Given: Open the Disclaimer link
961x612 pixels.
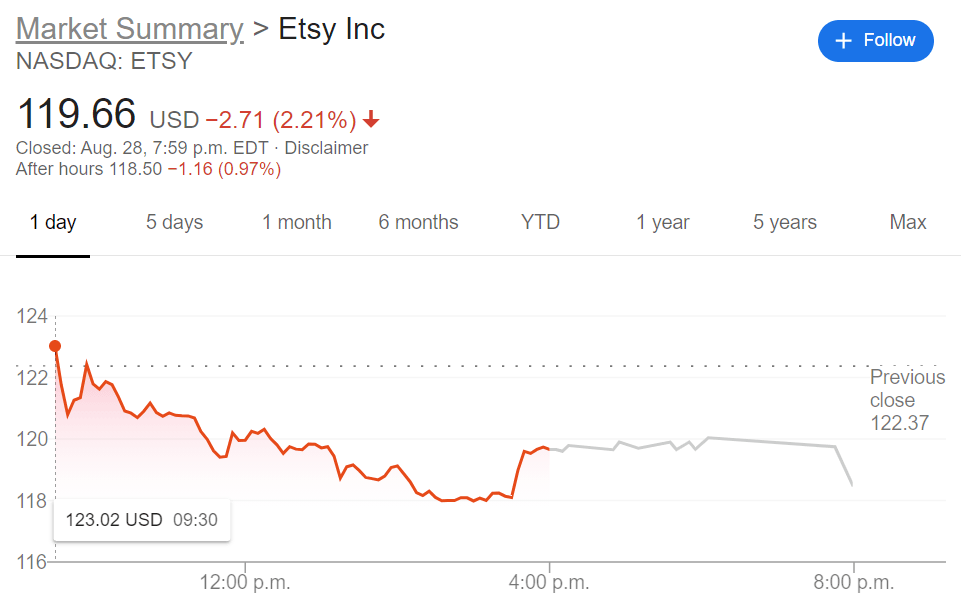Looking at the screenshot, I should pos(327,148).
